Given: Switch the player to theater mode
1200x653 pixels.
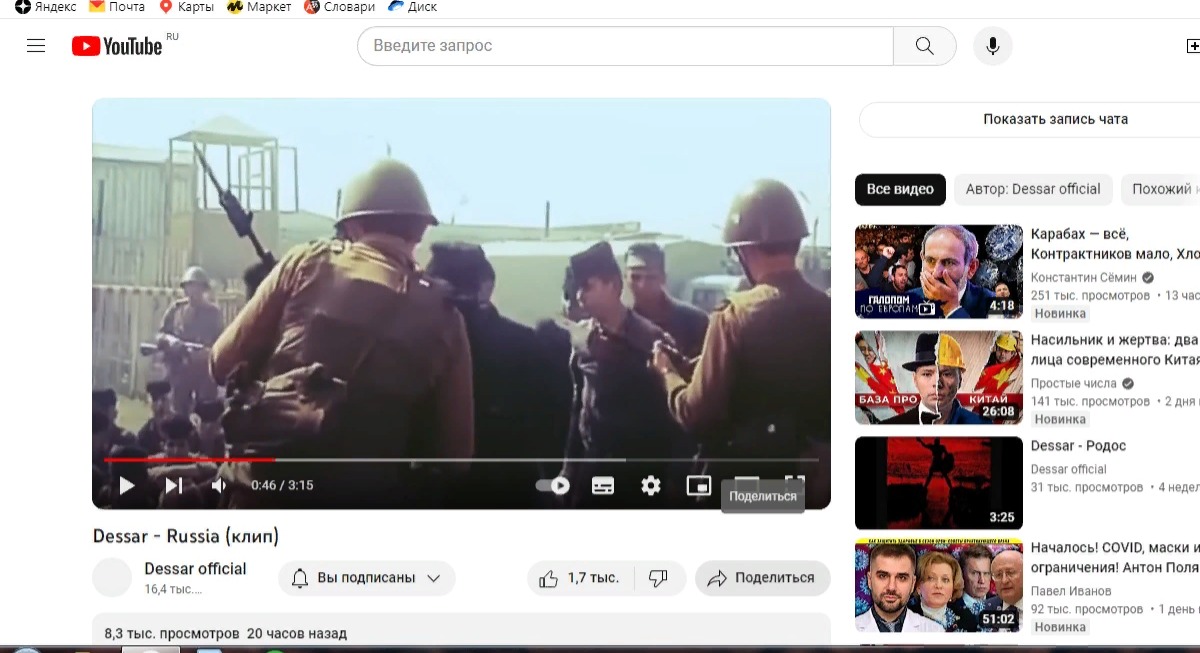Looking at the screenshot, I should click(x=747, y=481).
